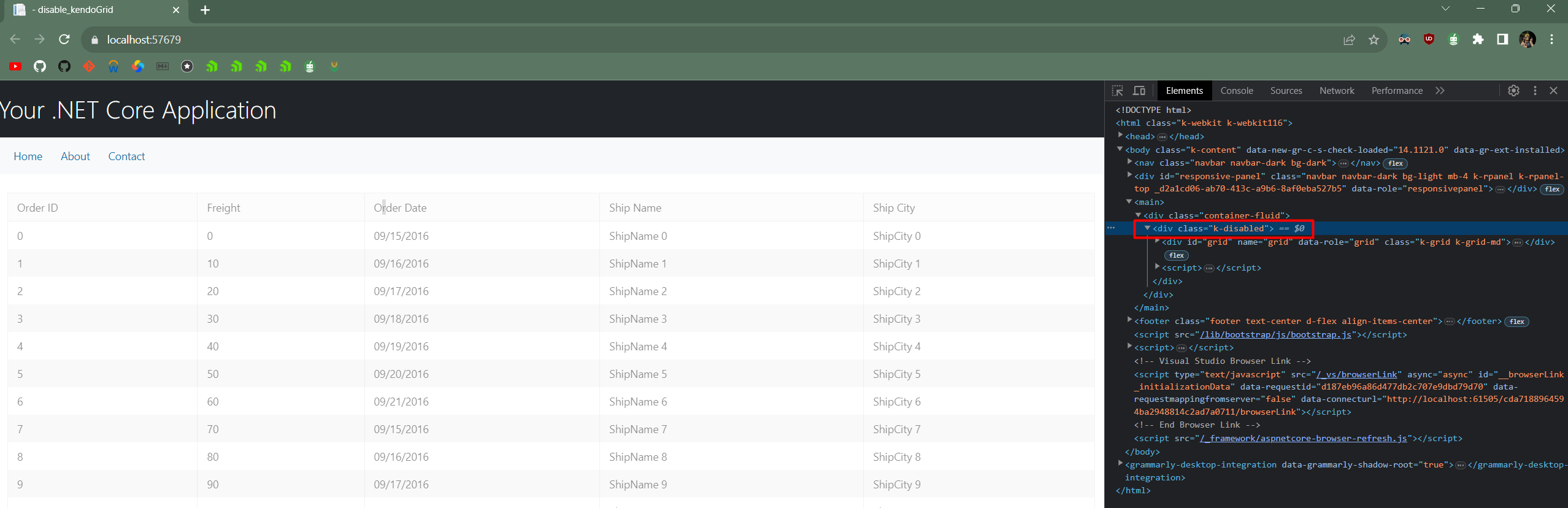Collapse the main element node

(x=1129, y=202)
